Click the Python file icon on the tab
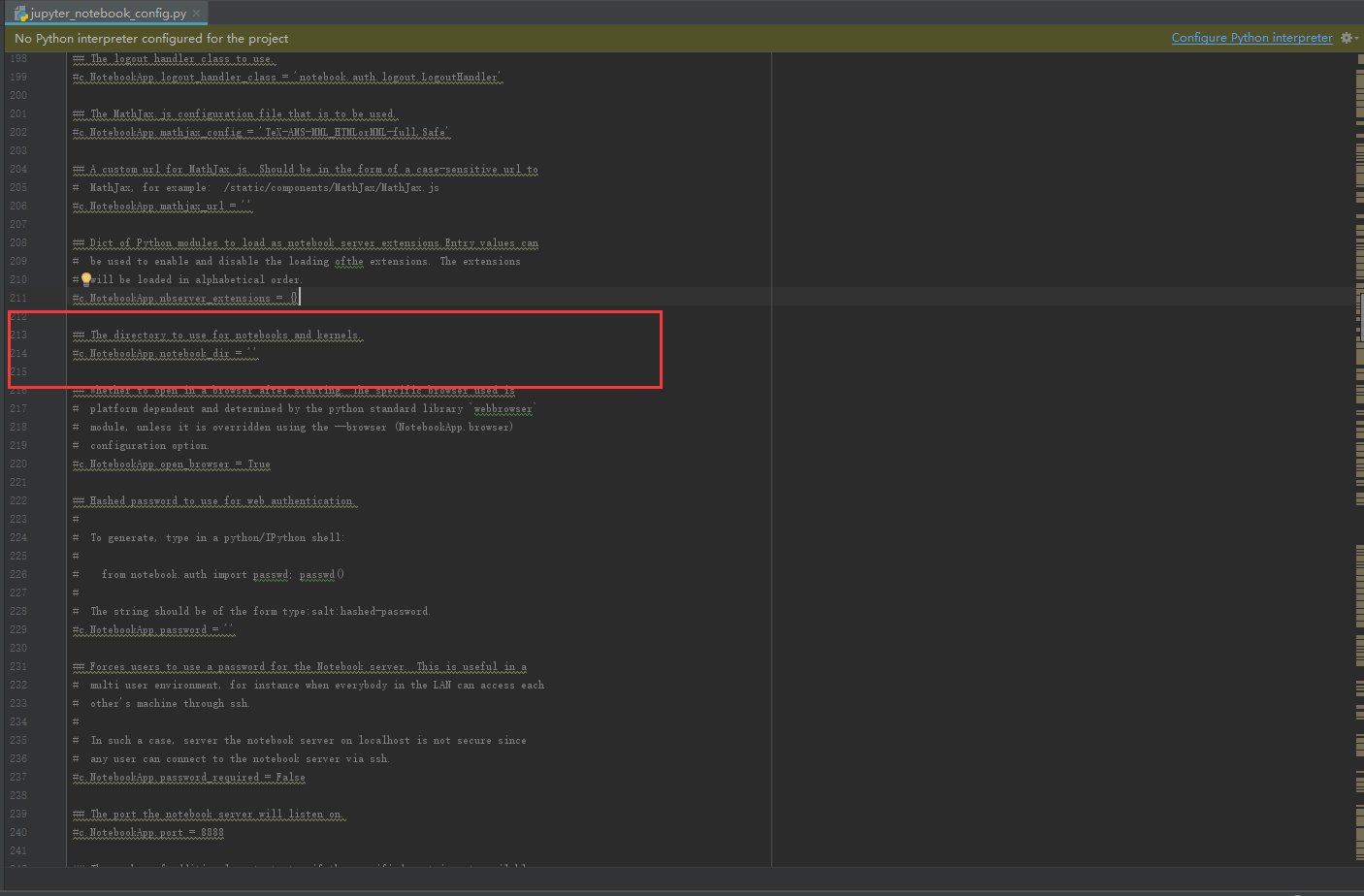The width and height of the screenshot is (1364, 896). 21,14
